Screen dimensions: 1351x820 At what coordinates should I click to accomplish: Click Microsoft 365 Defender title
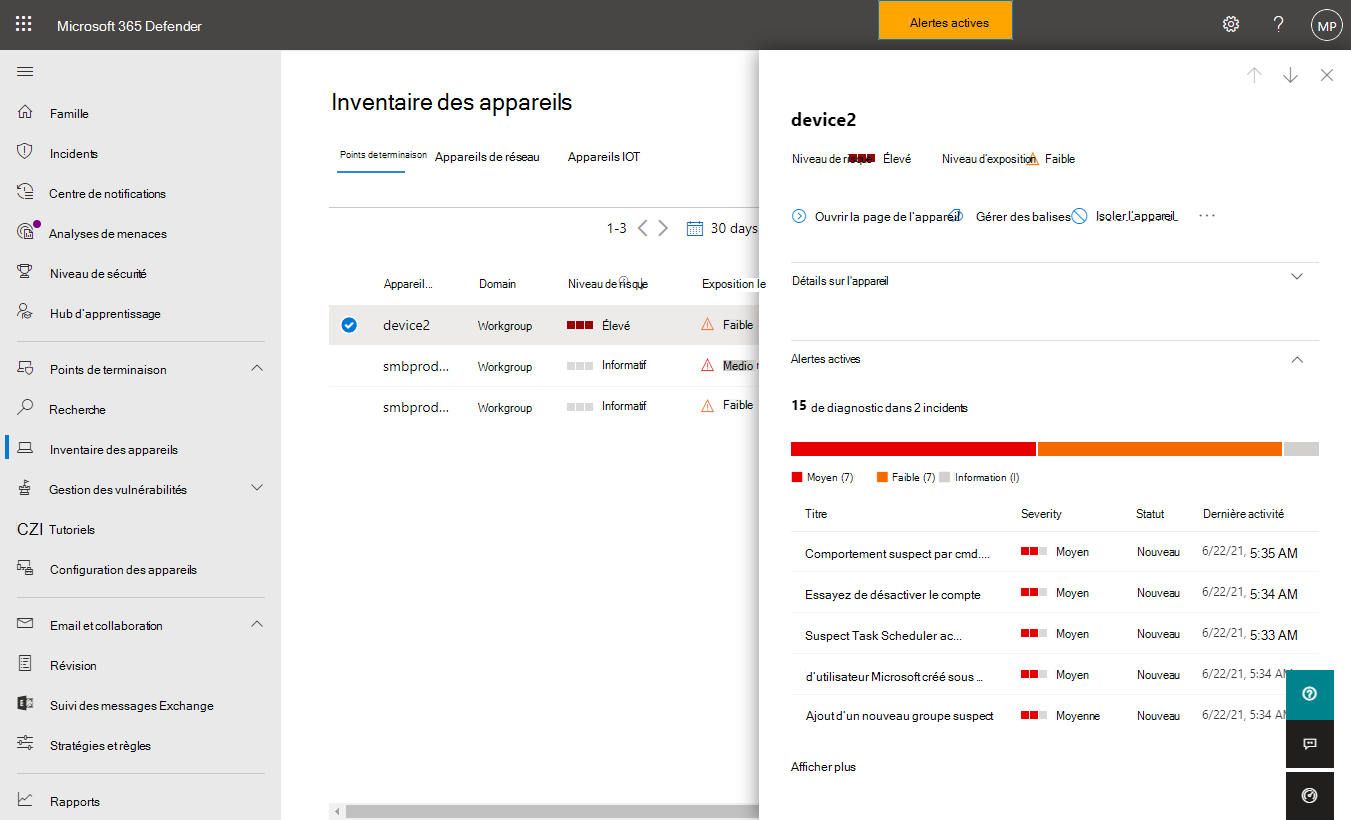coord(129,26)
